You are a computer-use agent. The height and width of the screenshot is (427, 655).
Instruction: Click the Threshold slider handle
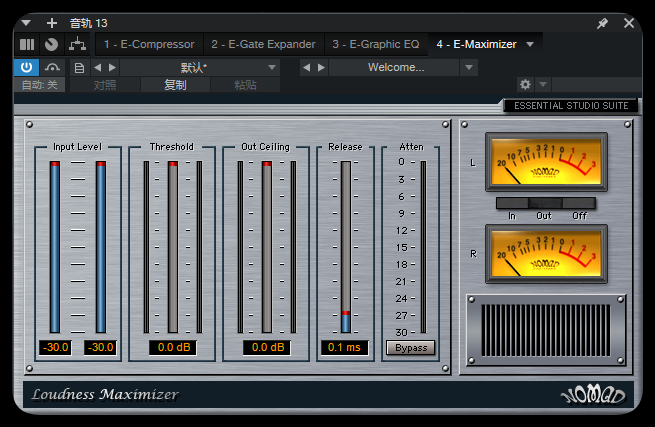(173, 164)
